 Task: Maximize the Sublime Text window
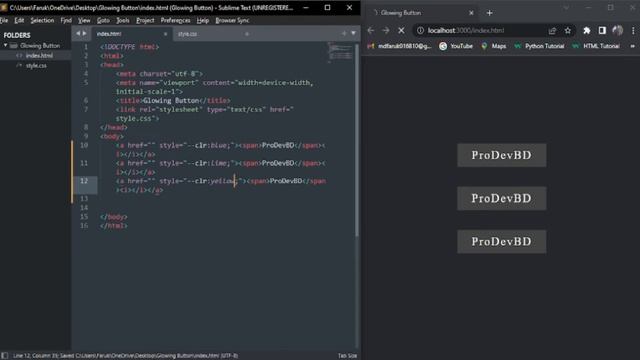click(x=327, y=7)
